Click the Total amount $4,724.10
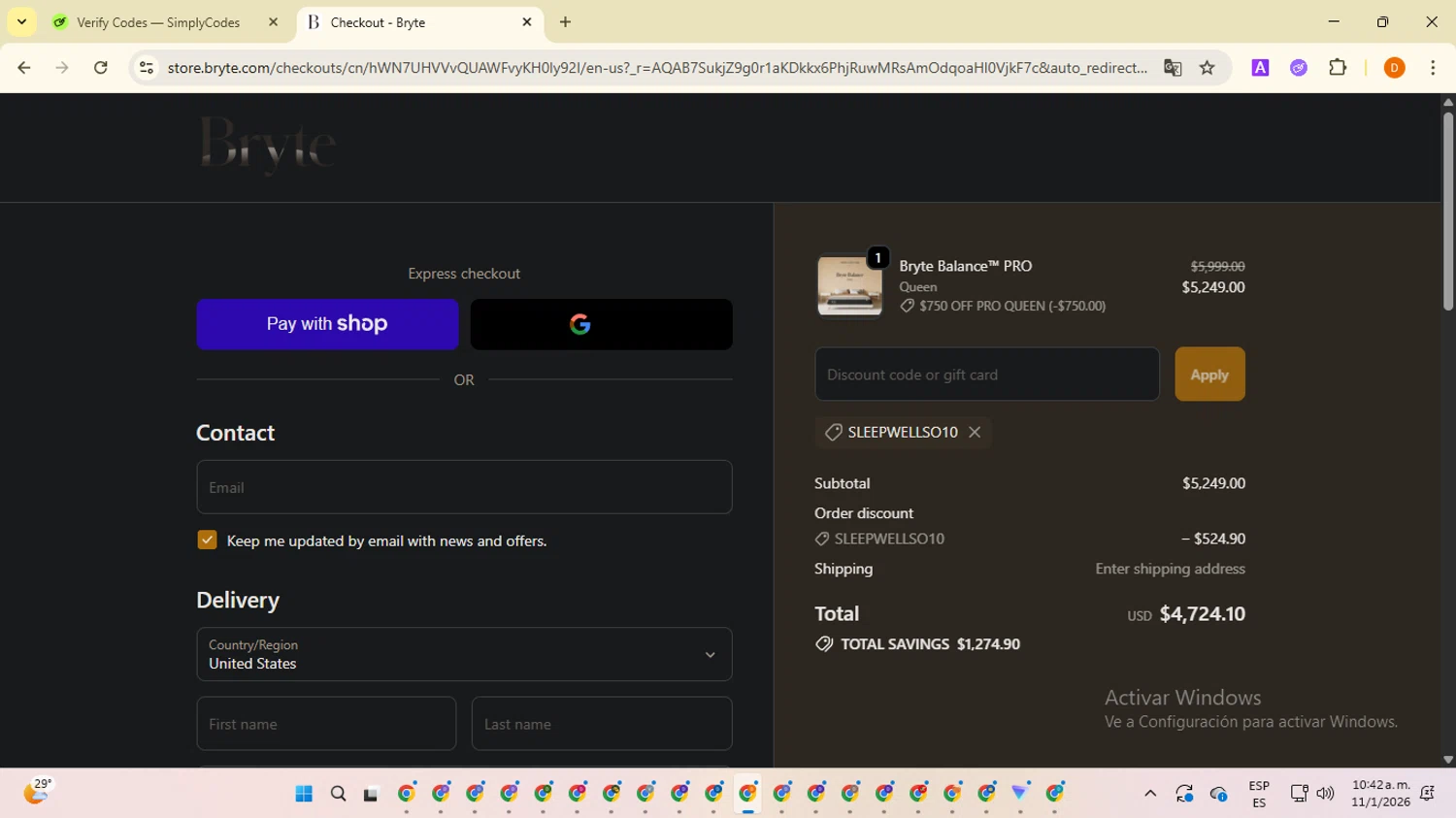 tap(1202, 614)
